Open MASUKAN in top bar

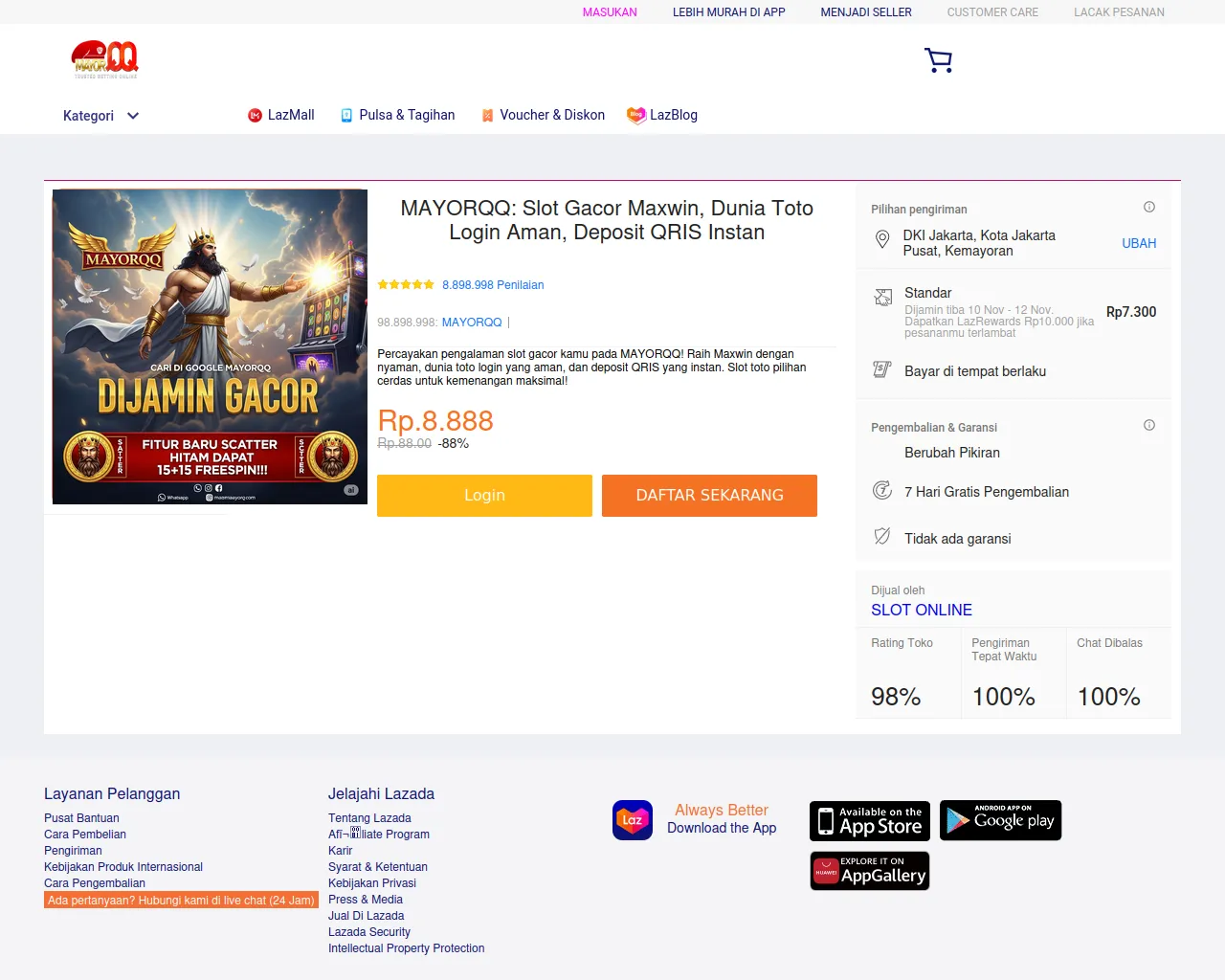coord(610,12)
